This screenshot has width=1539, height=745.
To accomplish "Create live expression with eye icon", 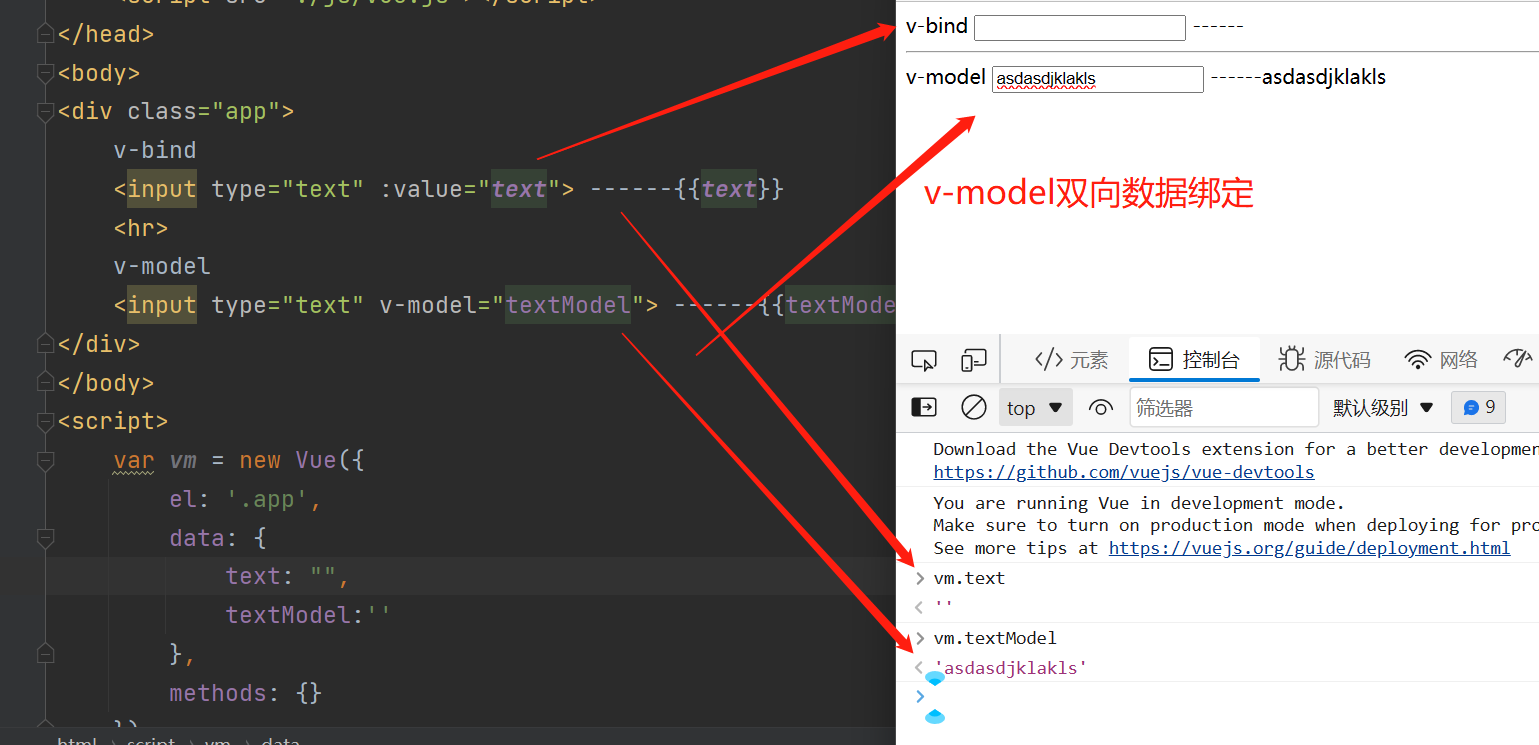I will pos(1101,407).
